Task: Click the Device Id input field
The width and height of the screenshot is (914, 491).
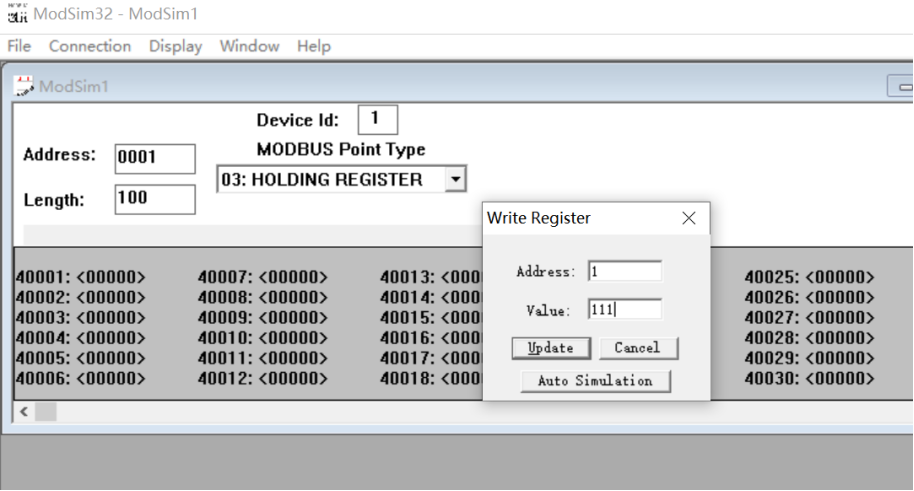Action: pyautogui.click(x=378, y=120)
